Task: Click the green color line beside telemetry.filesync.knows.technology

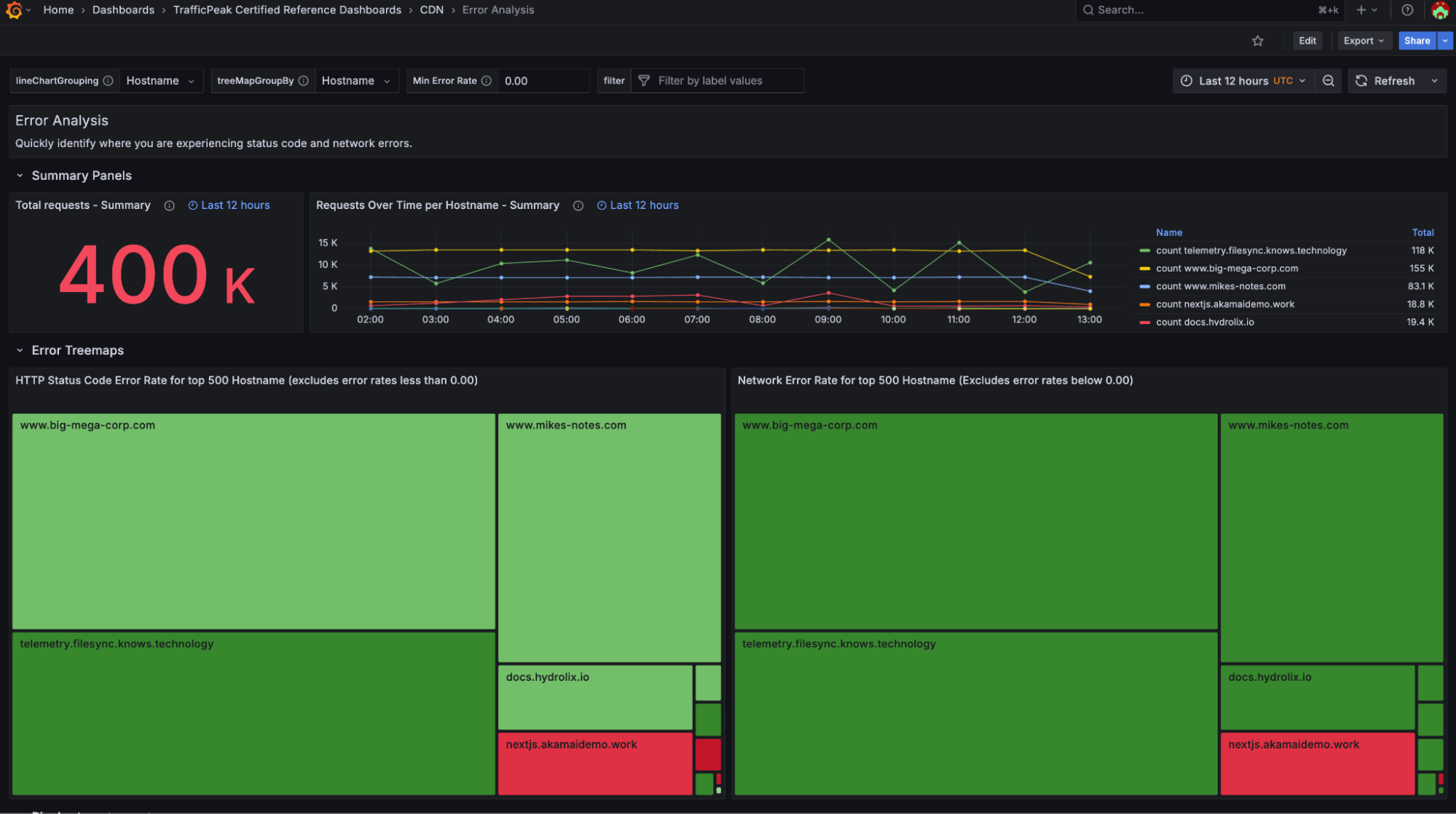Action: pyautogui.click(x=1145, y=250)
